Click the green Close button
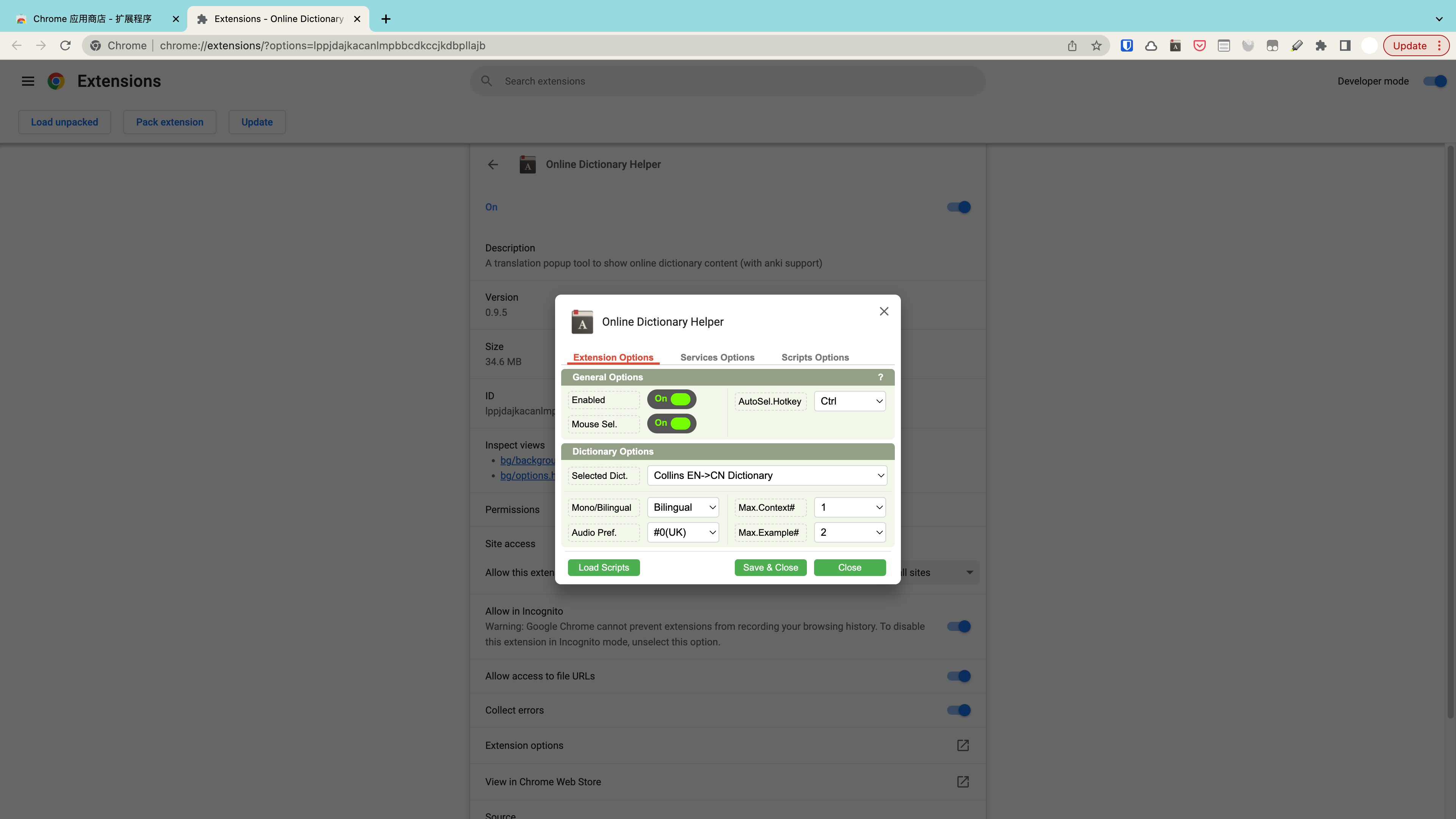 tap(849, 568)
